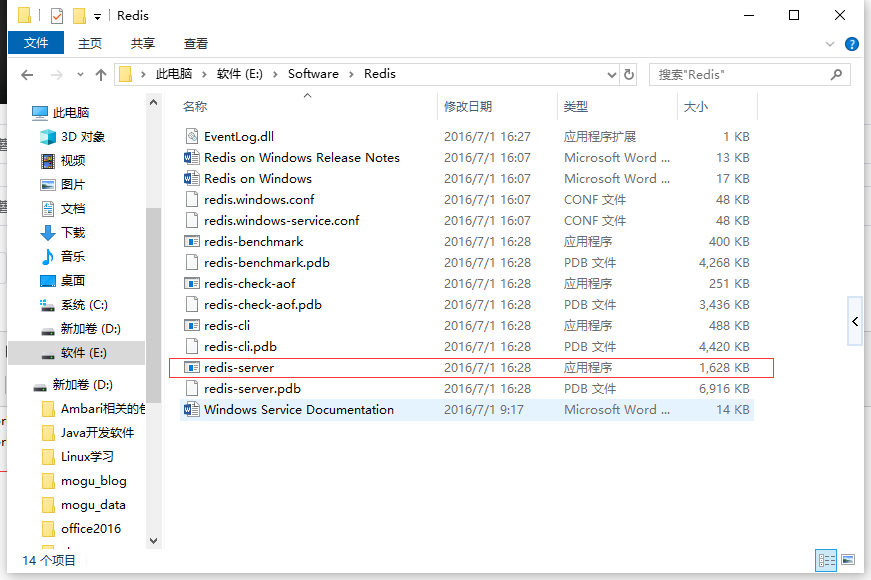Screen dimensions: 871x580
Task: Click the sidebar scroll-up arrow
Action: pos(154,103)
